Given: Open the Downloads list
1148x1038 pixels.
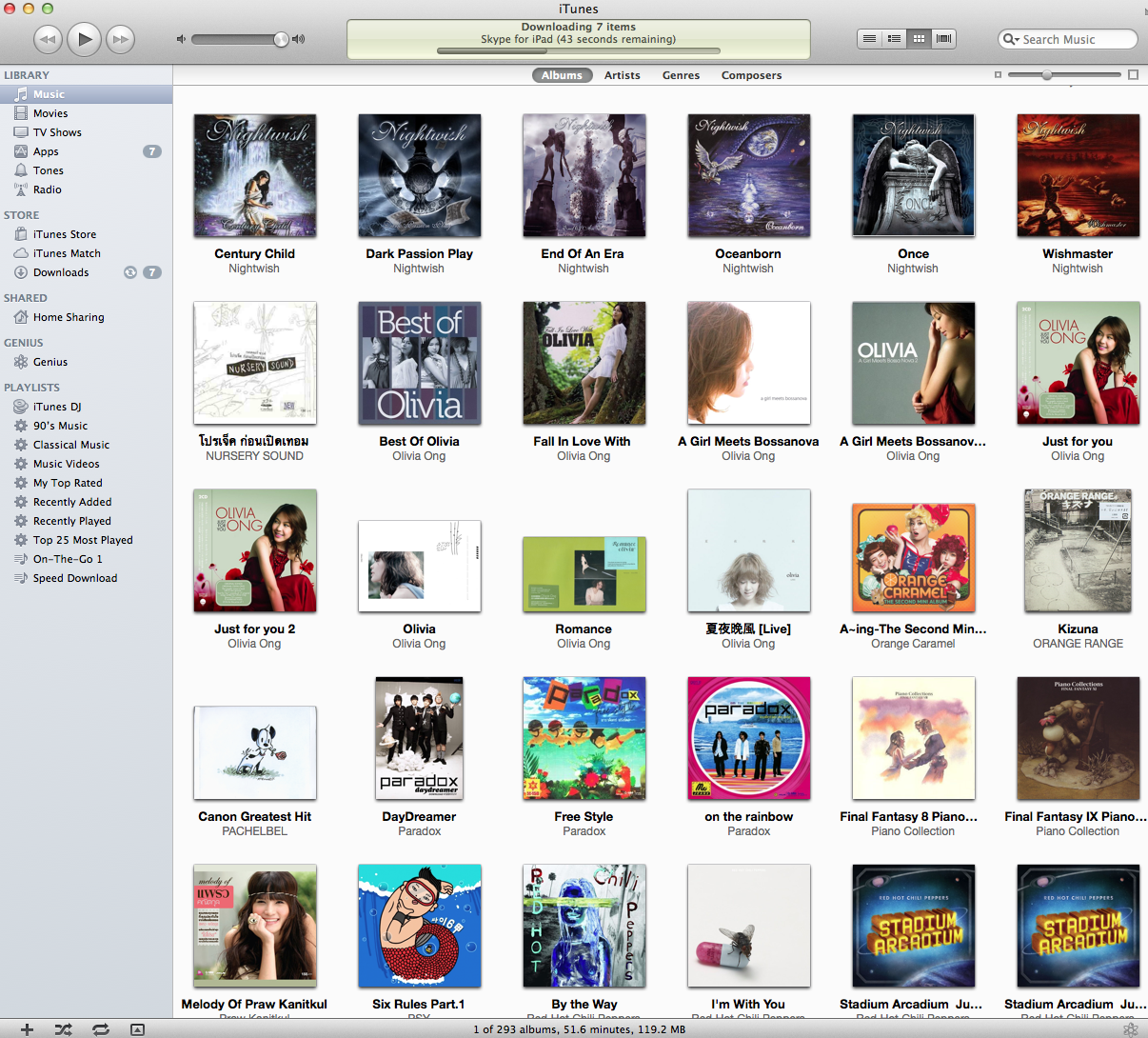Looking at the screenshot, I should coord(86,272).
